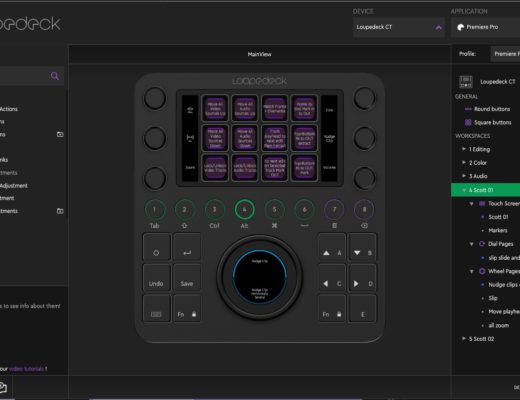Select round button 8
The width and height of the screenshot is (520, 400).
click(x=364, y=210)
